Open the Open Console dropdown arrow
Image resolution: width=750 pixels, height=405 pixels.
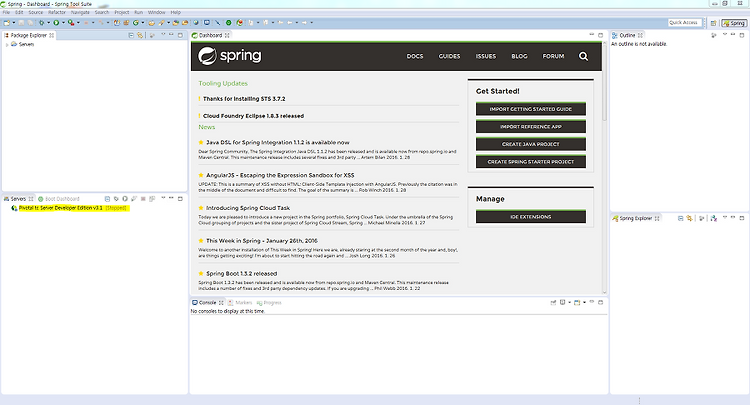pos(585,302)
